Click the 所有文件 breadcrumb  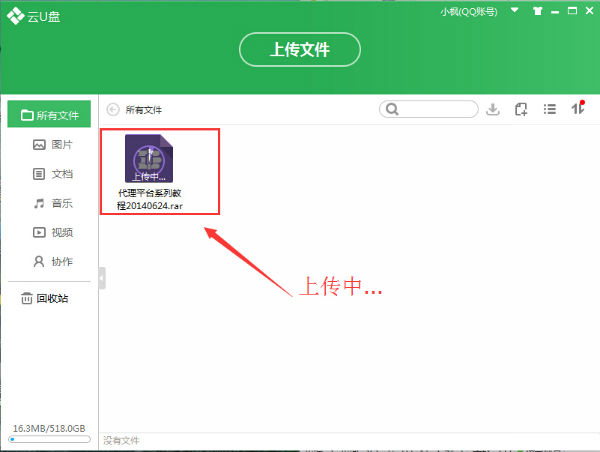(x=144, y=110)
